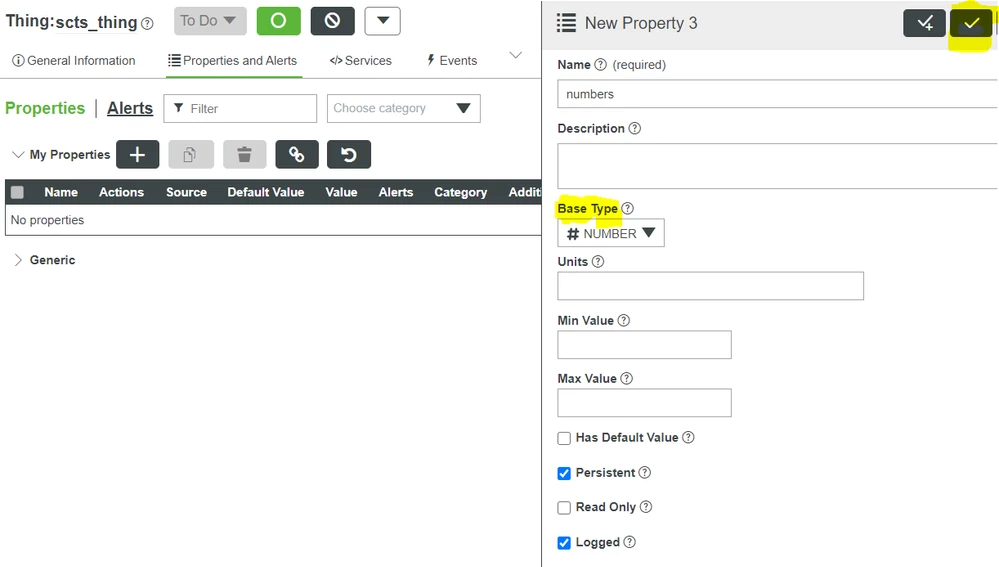
Task: Switch to the Services tab
Action: coord(361,61)
